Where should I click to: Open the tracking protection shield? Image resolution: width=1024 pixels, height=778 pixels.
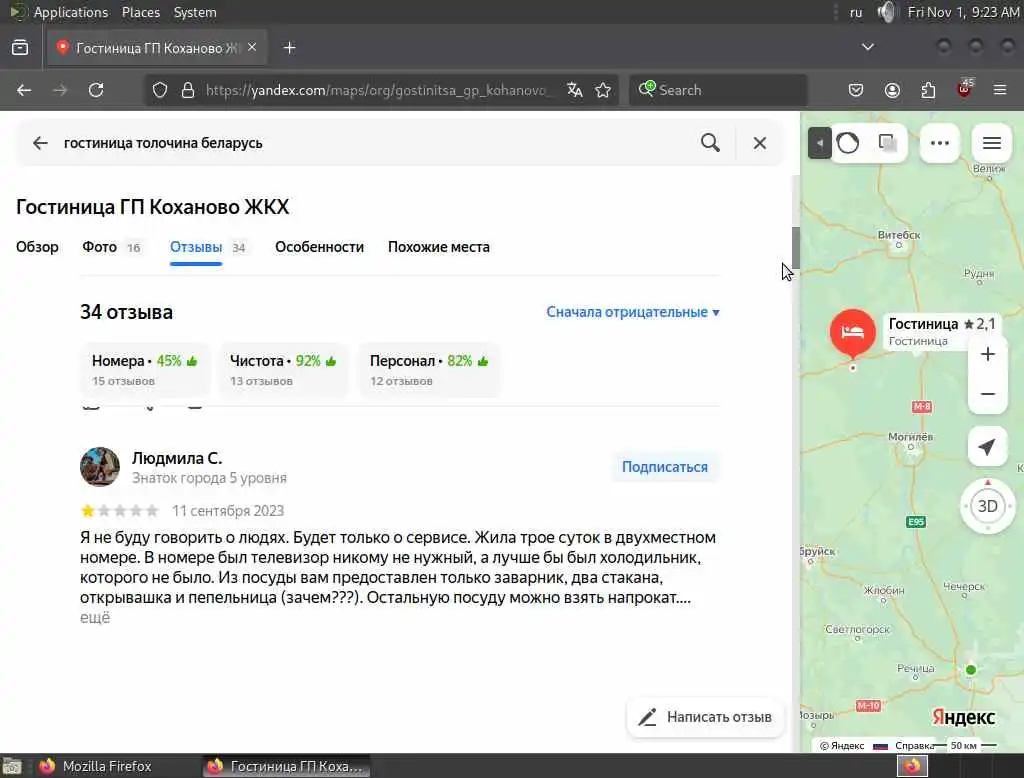click(160, 90)
